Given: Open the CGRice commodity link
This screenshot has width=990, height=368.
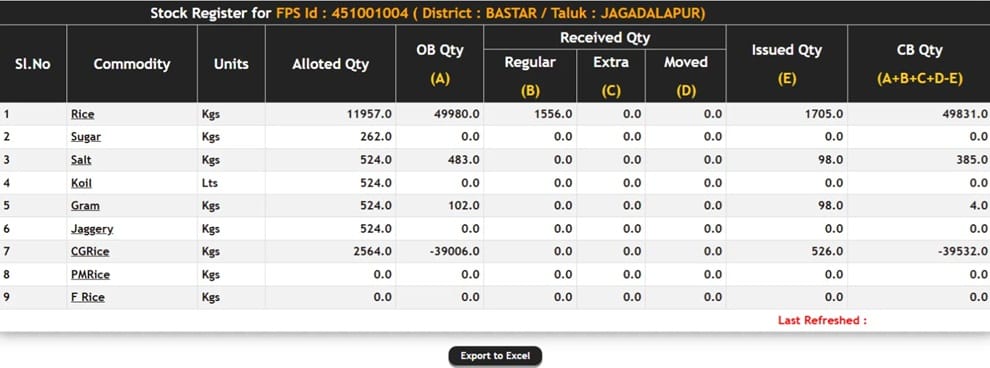Looking at the screenshot, I should click(x=90, y=251).
